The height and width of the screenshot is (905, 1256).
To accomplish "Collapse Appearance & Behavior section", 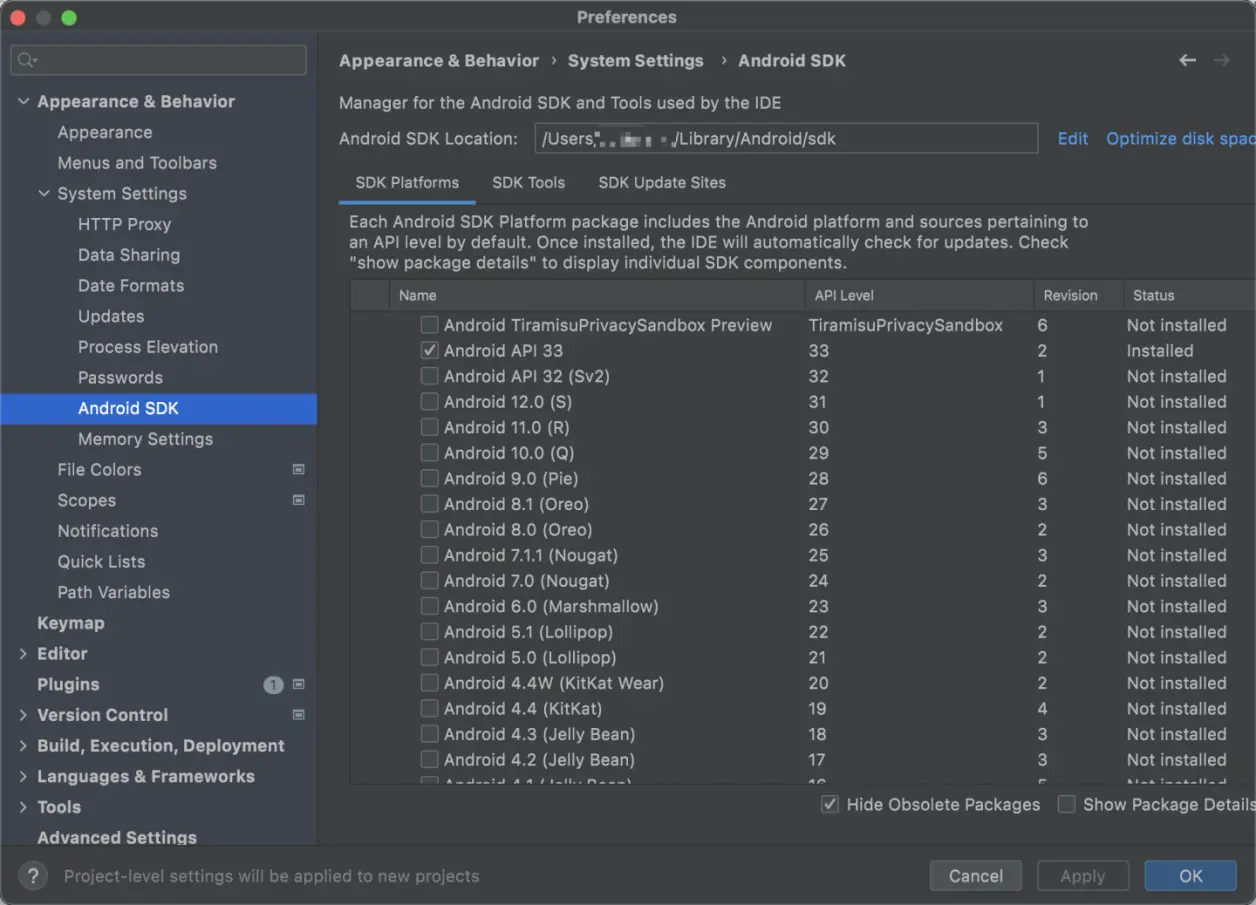I will 23,101.
